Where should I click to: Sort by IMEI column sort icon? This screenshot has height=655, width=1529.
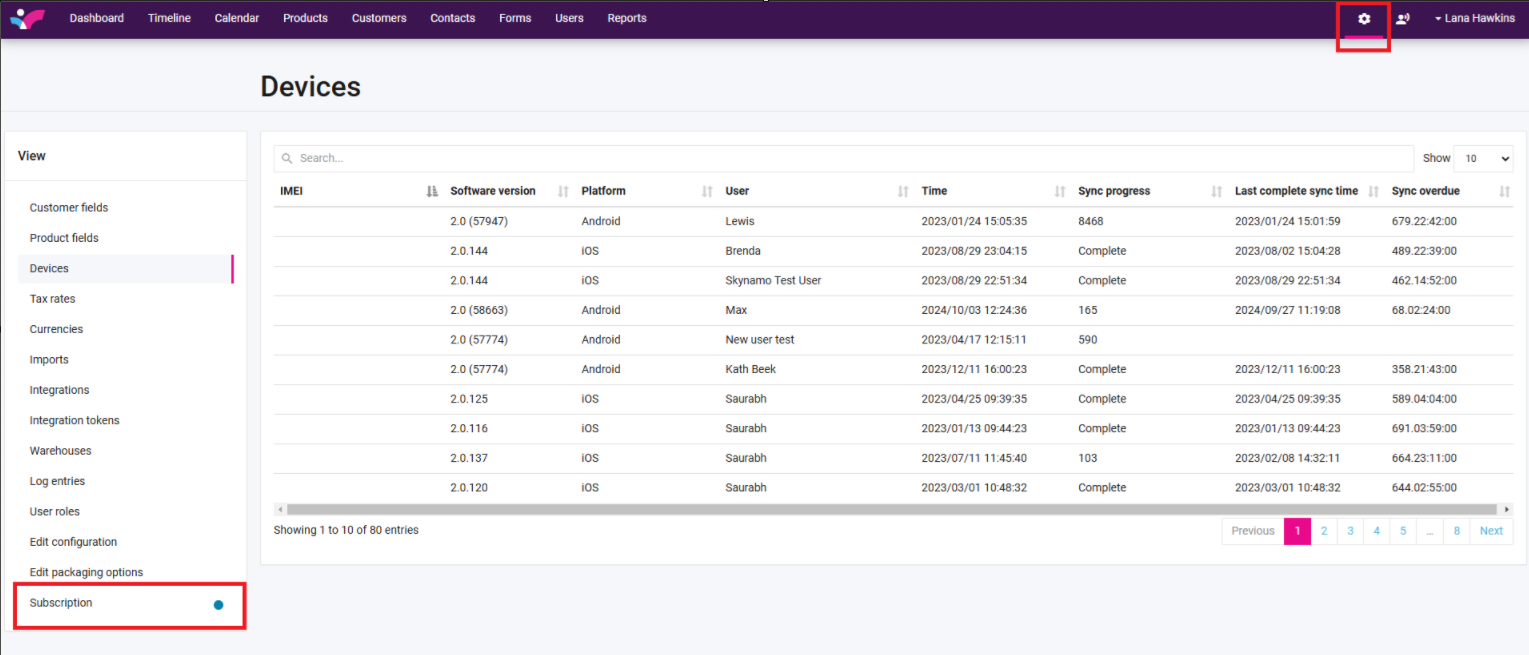point(432,191)
